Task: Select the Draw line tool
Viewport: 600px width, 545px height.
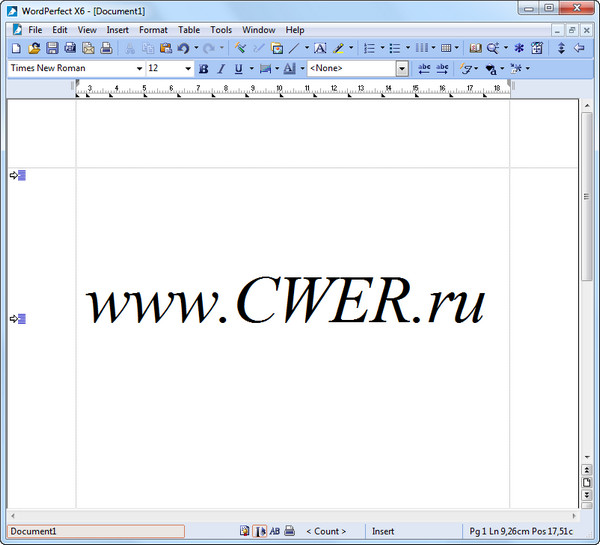Action: 294,48
